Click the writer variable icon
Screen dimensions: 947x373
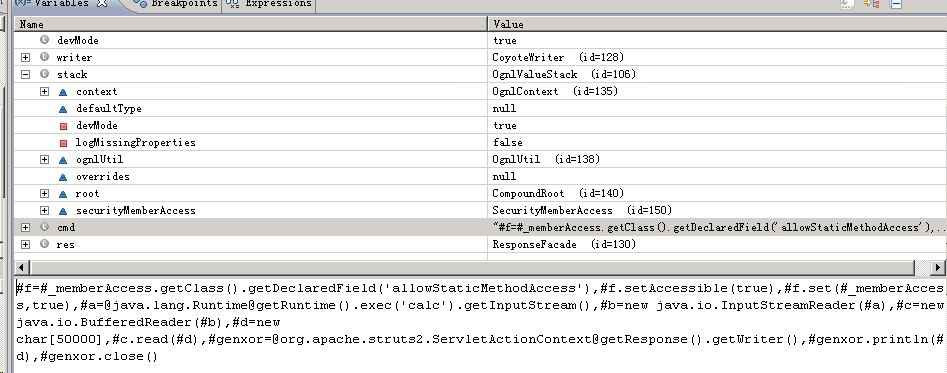(x=45, y=57)
